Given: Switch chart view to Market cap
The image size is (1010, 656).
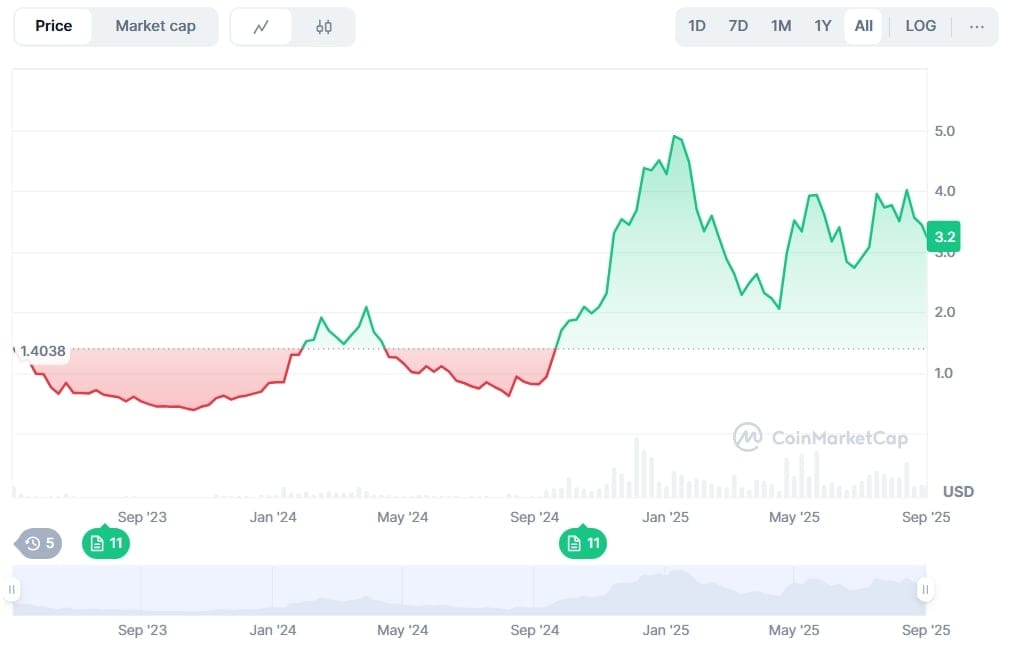Looking at the screenshot, I should click(x=155, y=26).
